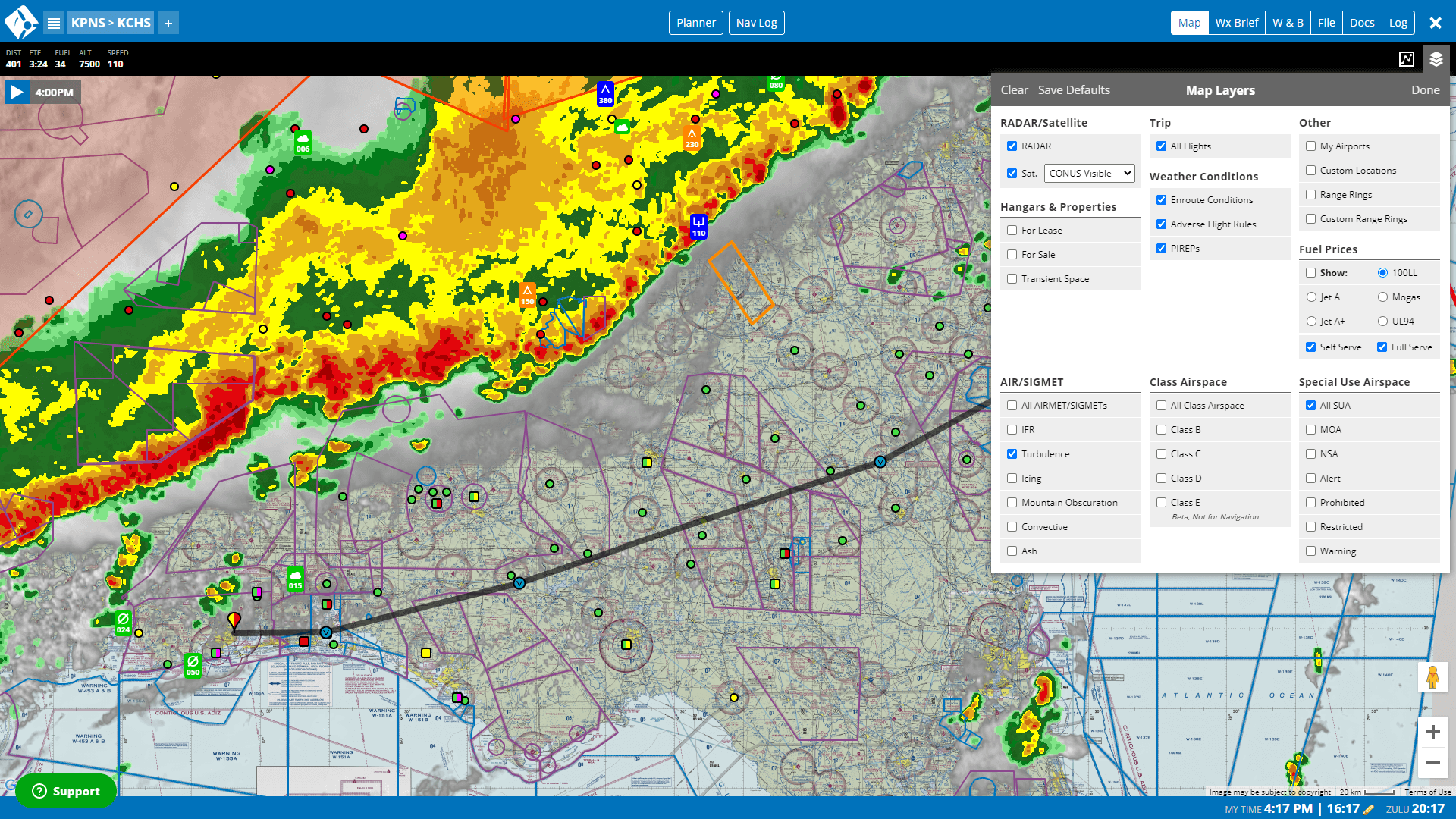The image size is (1456, 819).
Task: Click the playback play button
Action: pyautogui.click(x=17, y=91)
